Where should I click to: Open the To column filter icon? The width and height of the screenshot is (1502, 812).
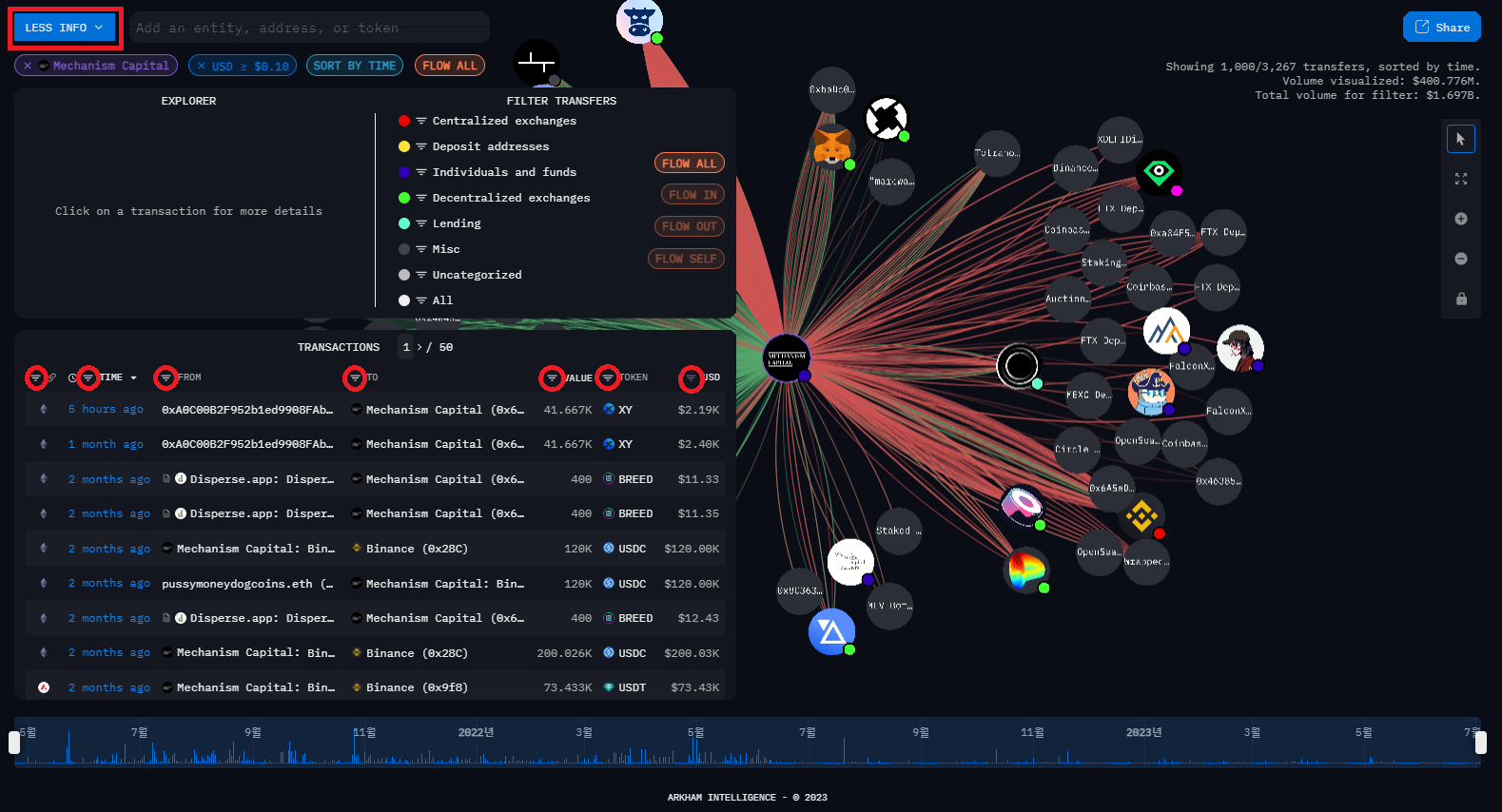click(355, 377)
